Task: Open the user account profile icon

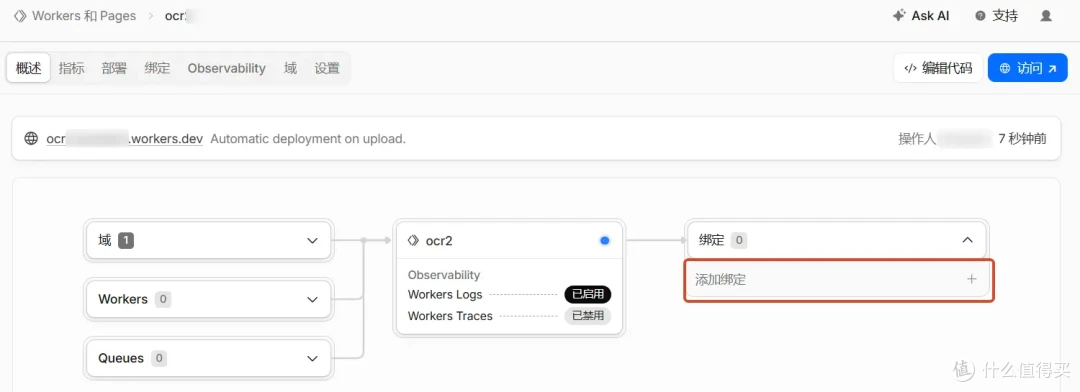Action: [x=1046, y=16]
